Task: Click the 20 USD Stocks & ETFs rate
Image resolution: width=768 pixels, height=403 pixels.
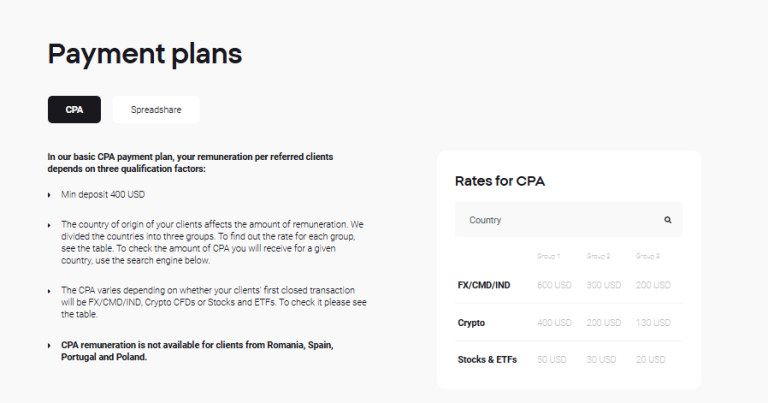Action: point(650,359)
